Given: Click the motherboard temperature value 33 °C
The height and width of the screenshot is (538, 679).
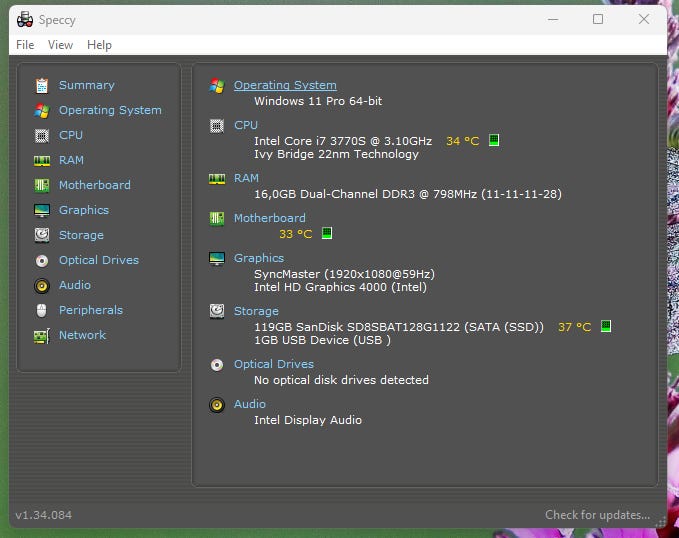Looking at the screenshot, I should point(295,234).
